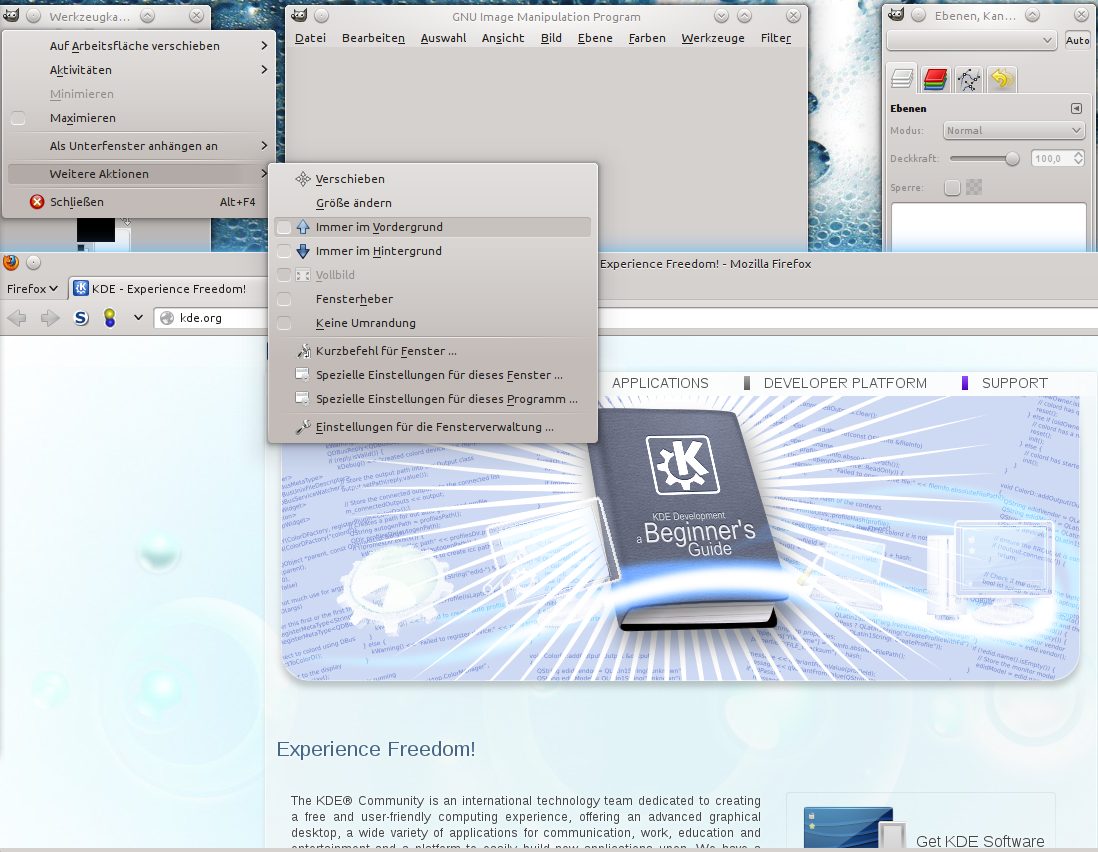The width and height of the screenshot is (1098, 852).
Task: Expand the Aktivitäten submenu arrow
Action: [264, 69]
